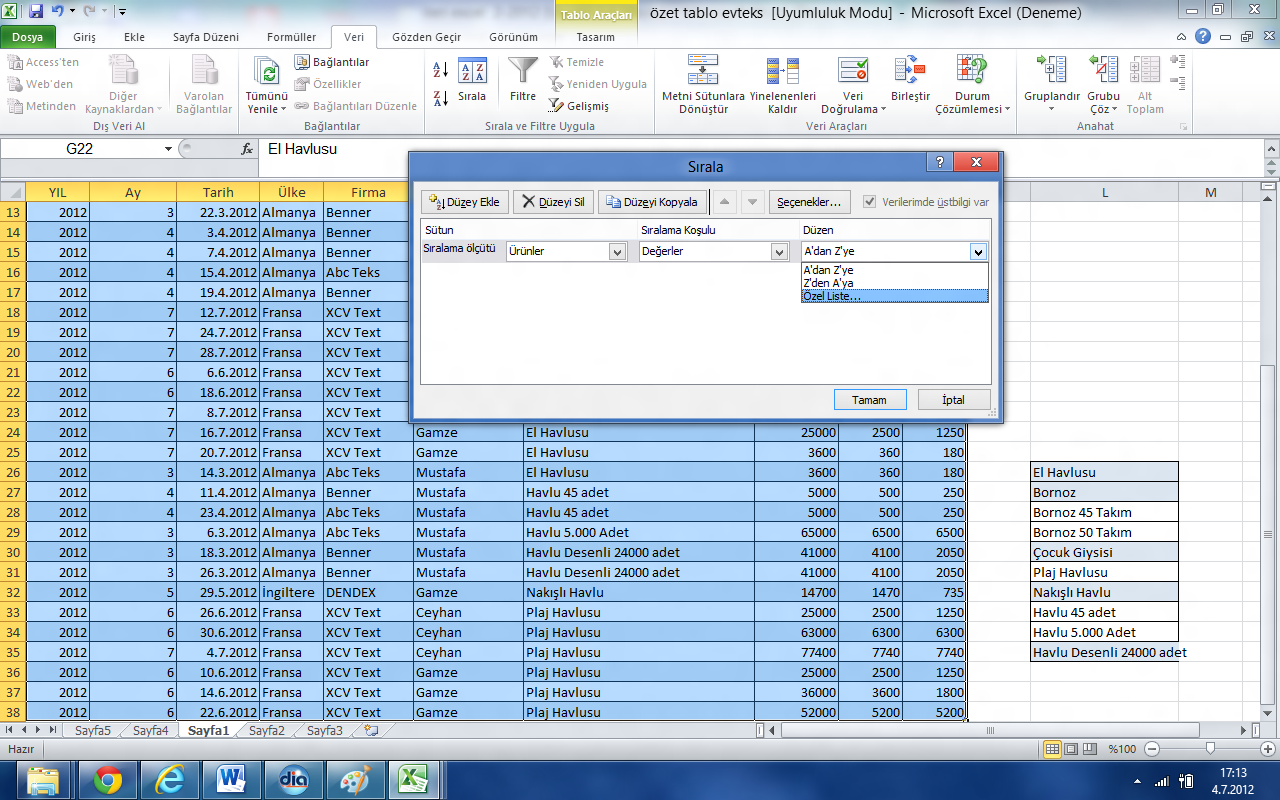Click the zoom slider in status bar
The width and height of the screenshot is (1280, 800).
pos(1210,749)
